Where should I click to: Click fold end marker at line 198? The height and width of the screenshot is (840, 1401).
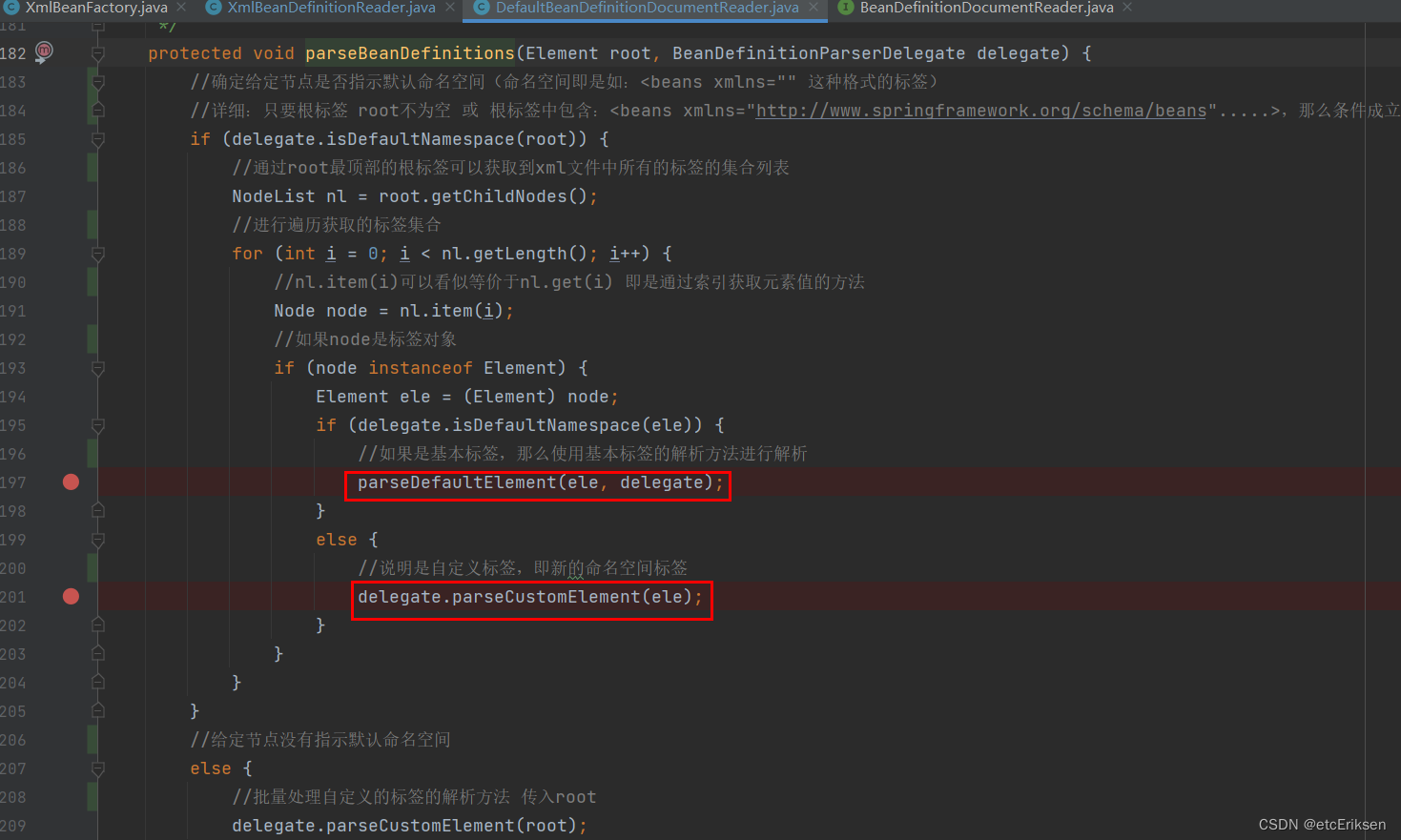[x=97, y=511]
